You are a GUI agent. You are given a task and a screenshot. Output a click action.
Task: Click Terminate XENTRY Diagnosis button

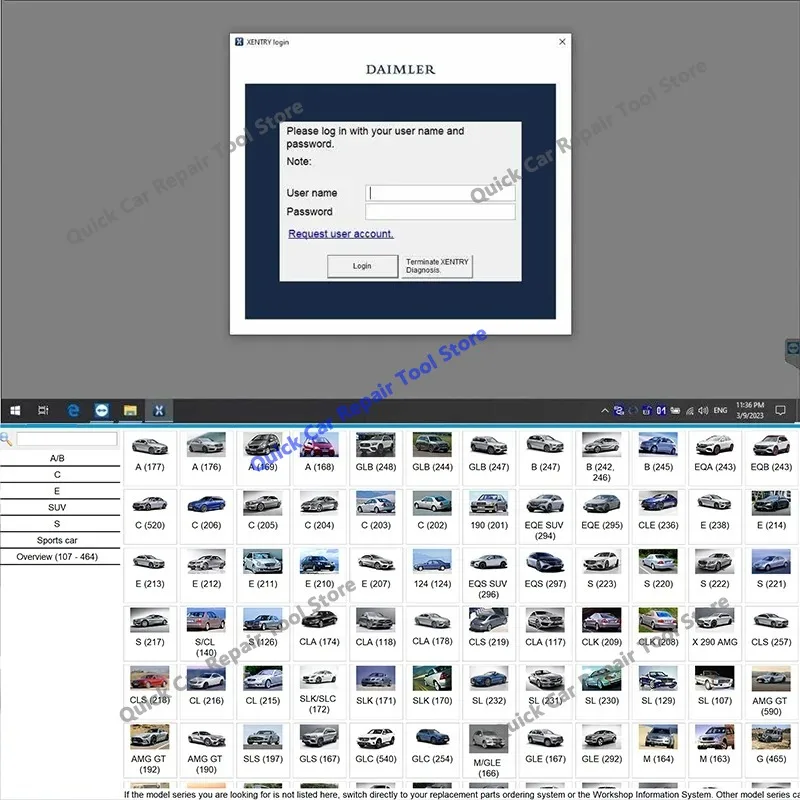[x=437, y=266]
